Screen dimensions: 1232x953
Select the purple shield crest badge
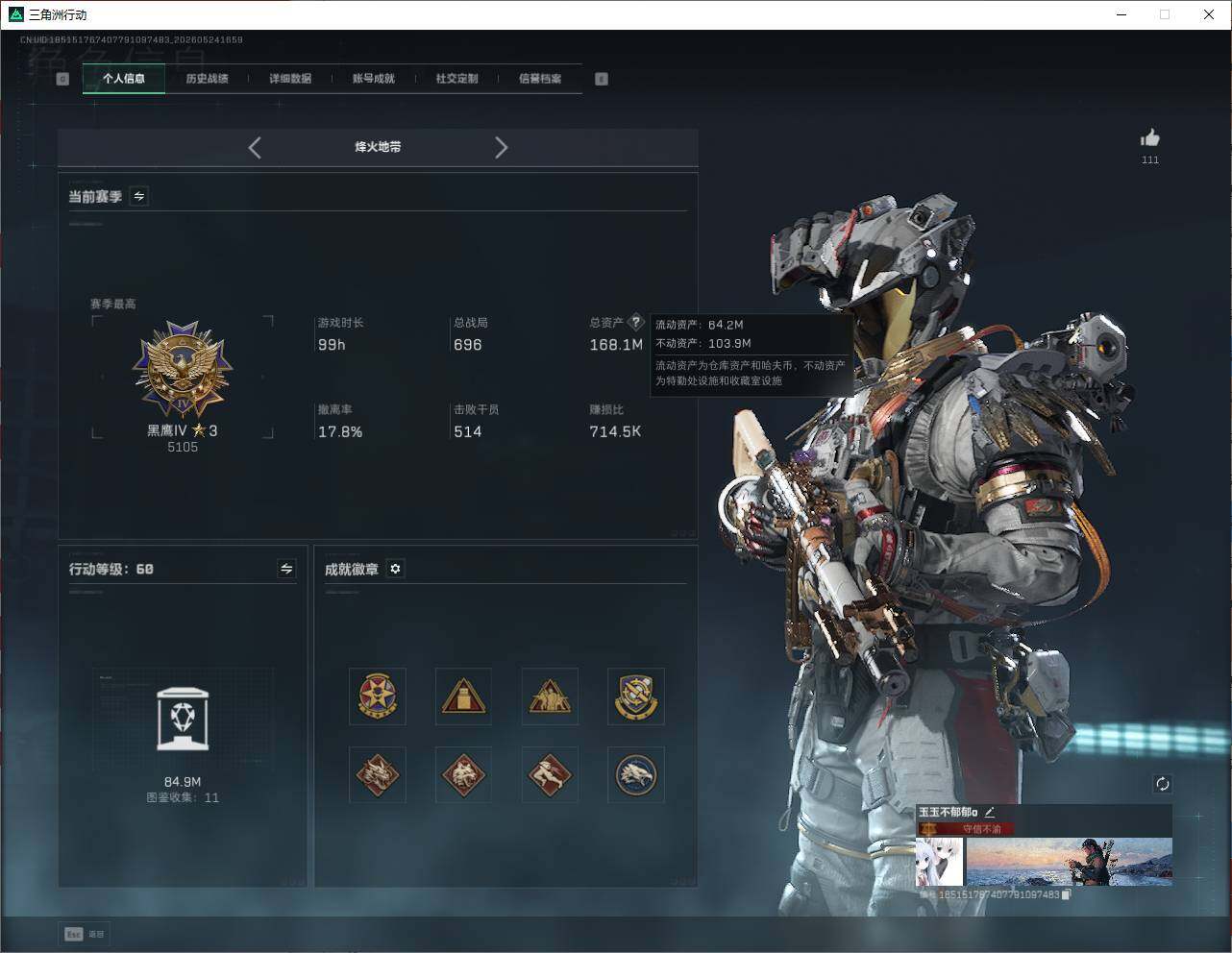(636, 696)
